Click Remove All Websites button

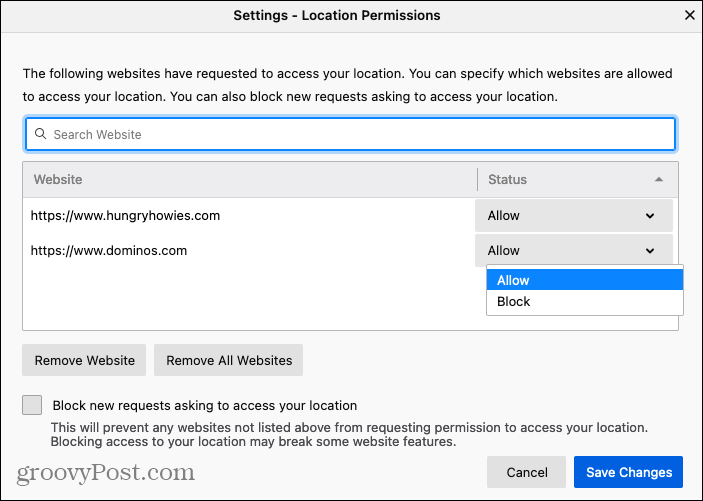[229, 360]
